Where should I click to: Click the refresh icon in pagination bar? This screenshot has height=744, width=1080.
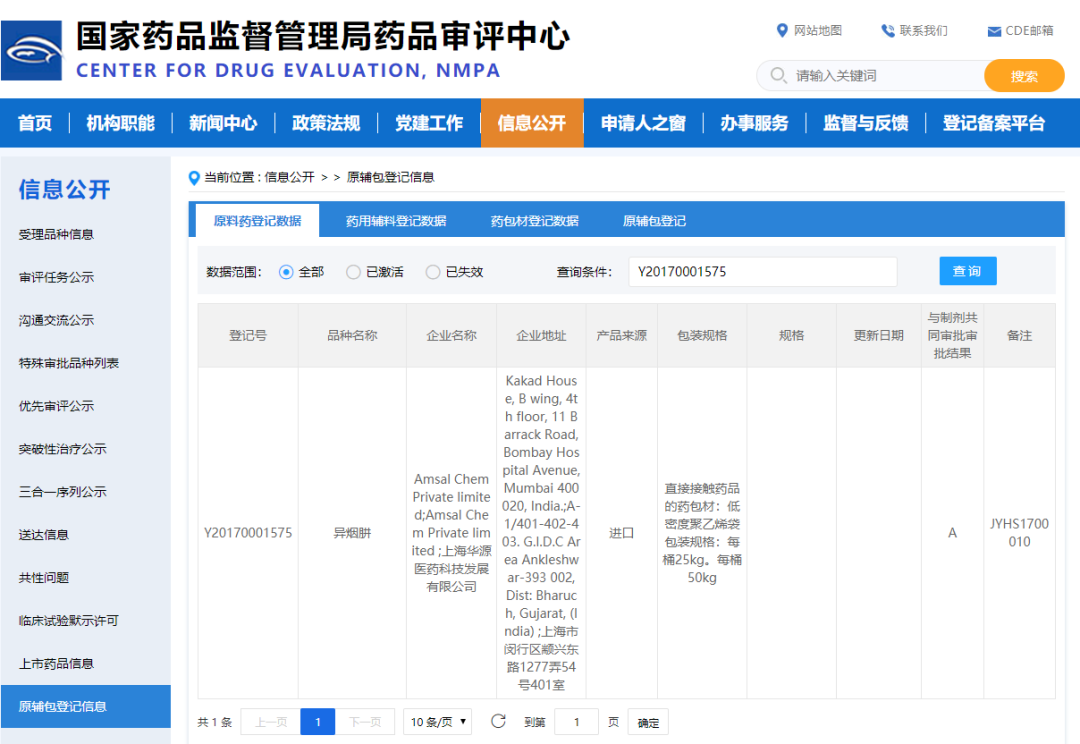tap(498, 721)
